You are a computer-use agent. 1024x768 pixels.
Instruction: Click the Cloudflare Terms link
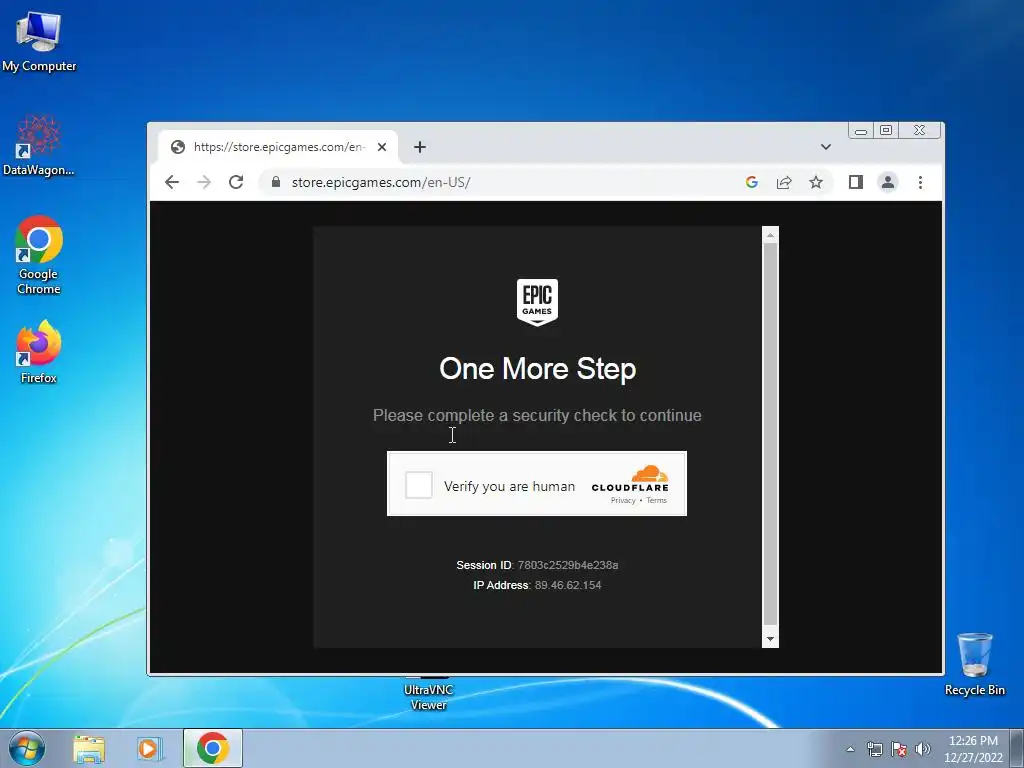point(656,500)
